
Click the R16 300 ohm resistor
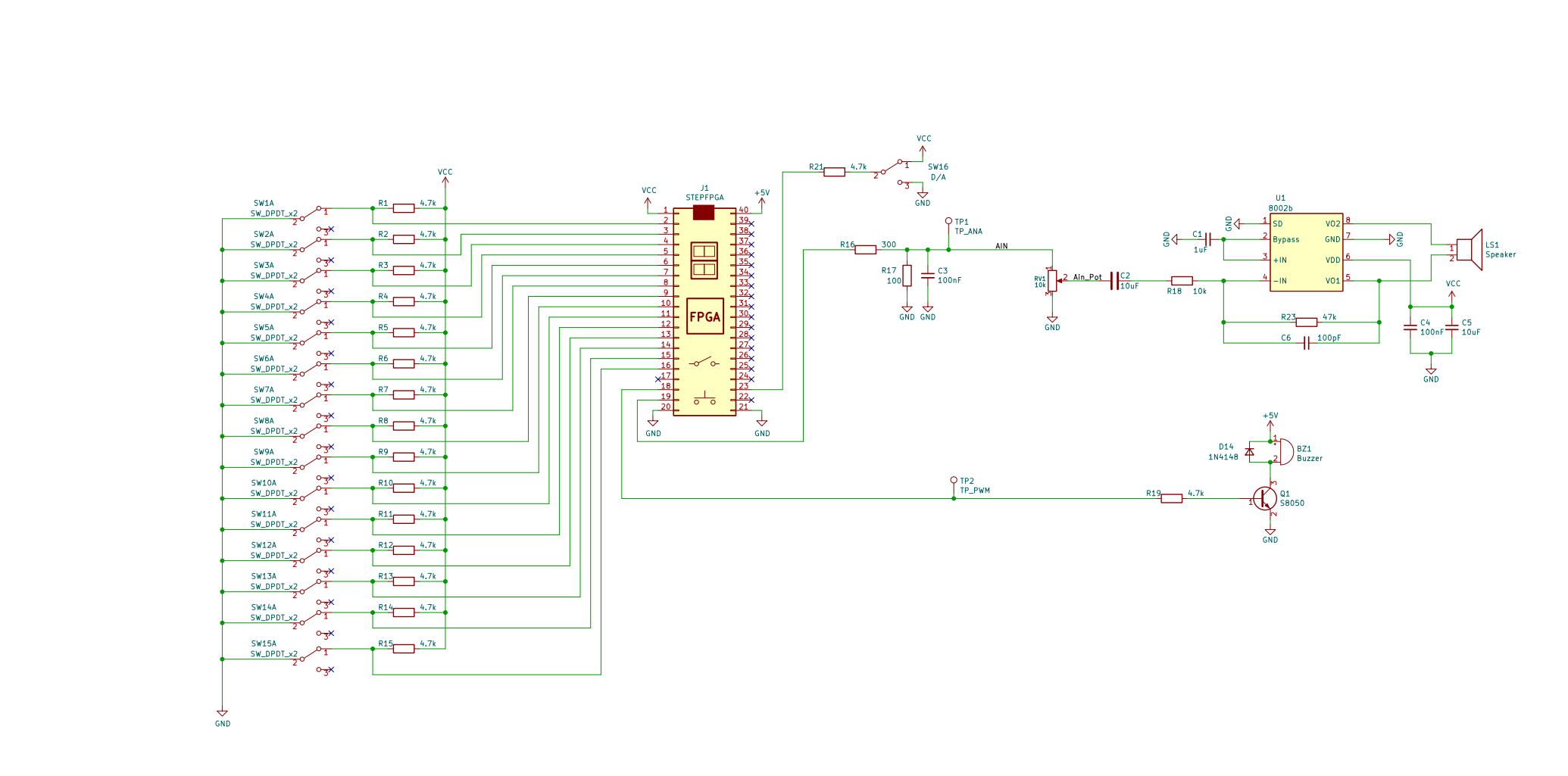click(x=865, y=250)
